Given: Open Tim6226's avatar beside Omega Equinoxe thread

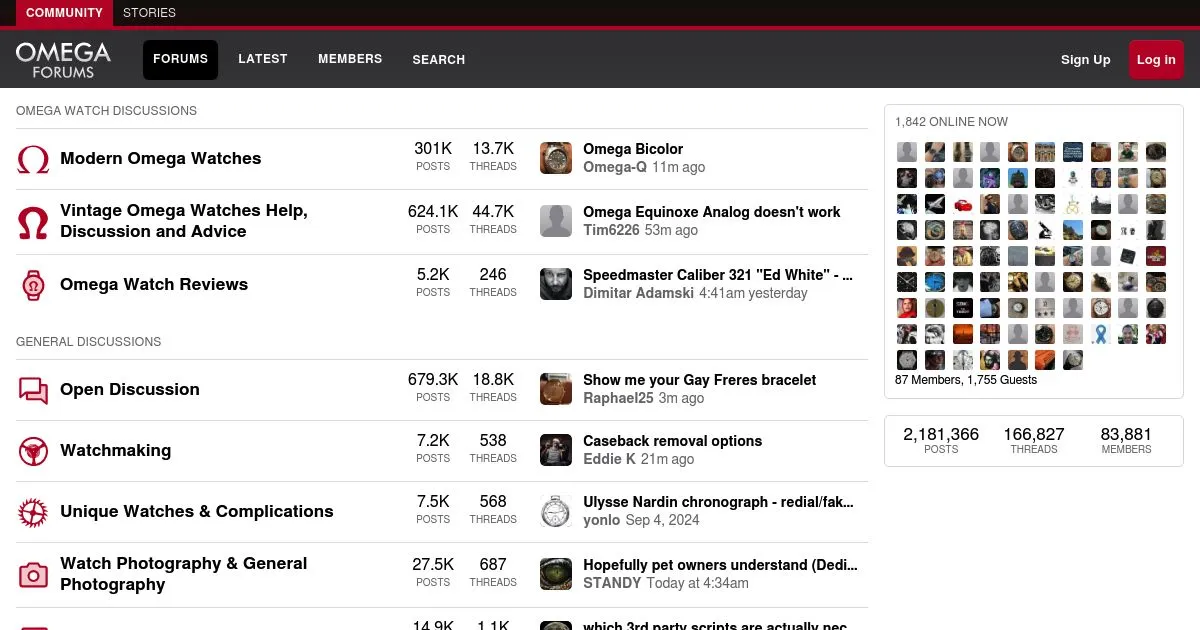Looking at the screenshot, I should (556, 222).
